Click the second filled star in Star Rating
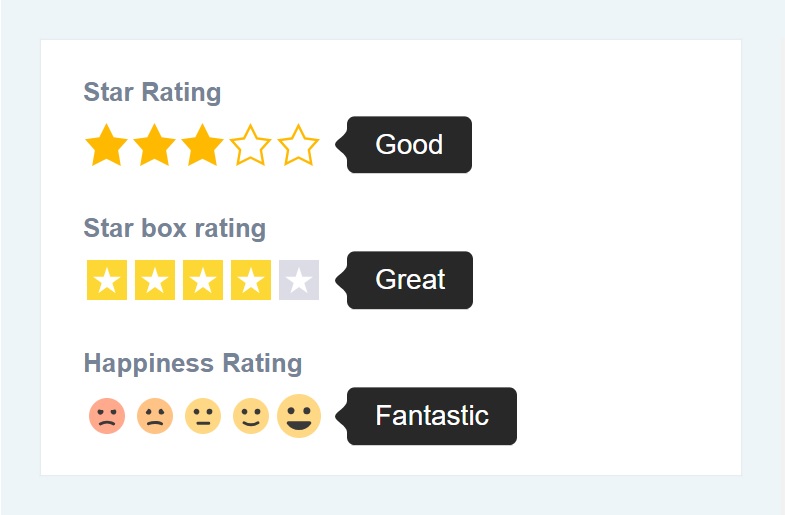This screenshot has height=515, width=785. coord(154,146)
